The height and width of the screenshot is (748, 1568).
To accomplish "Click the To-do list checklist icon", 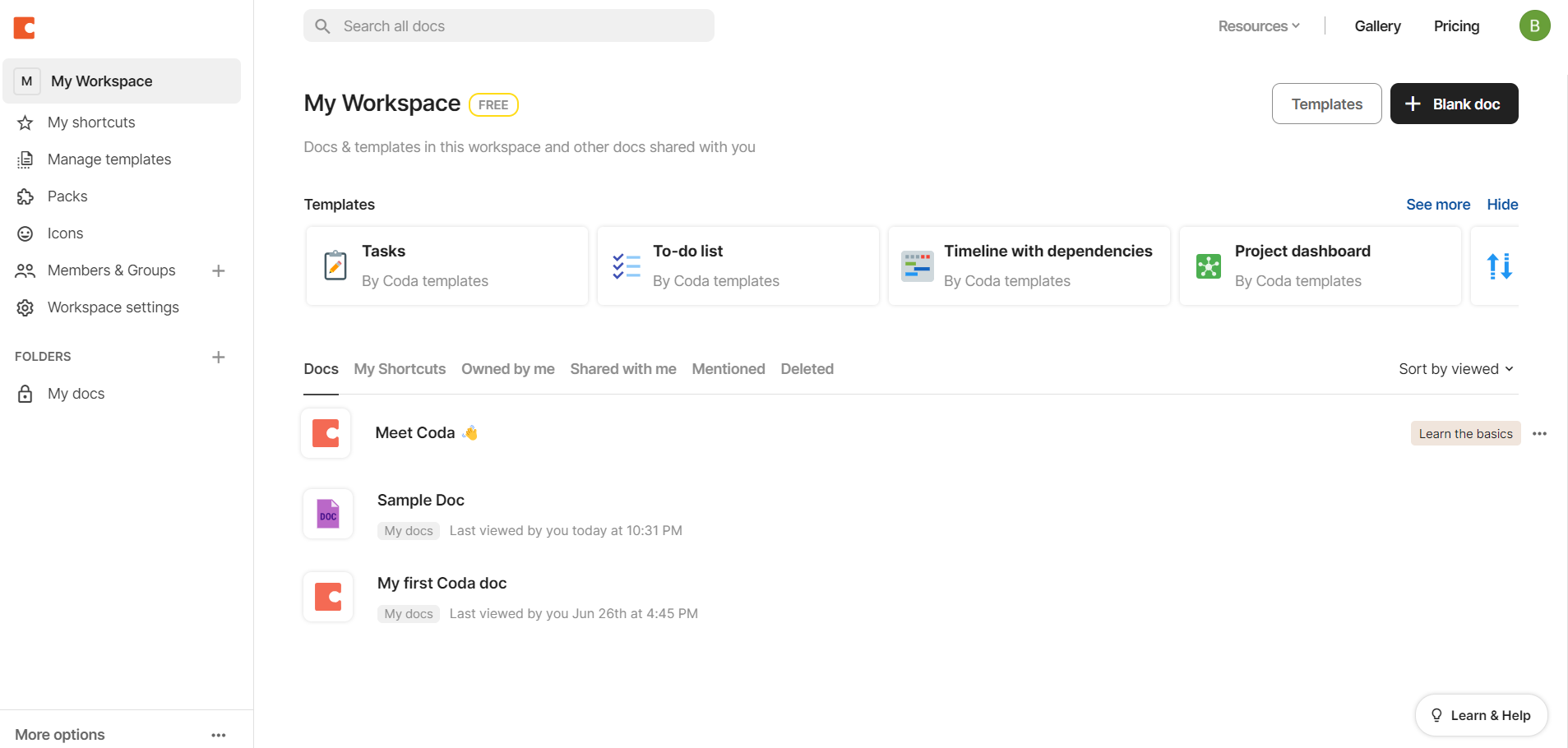I will (x=627, y=265).
